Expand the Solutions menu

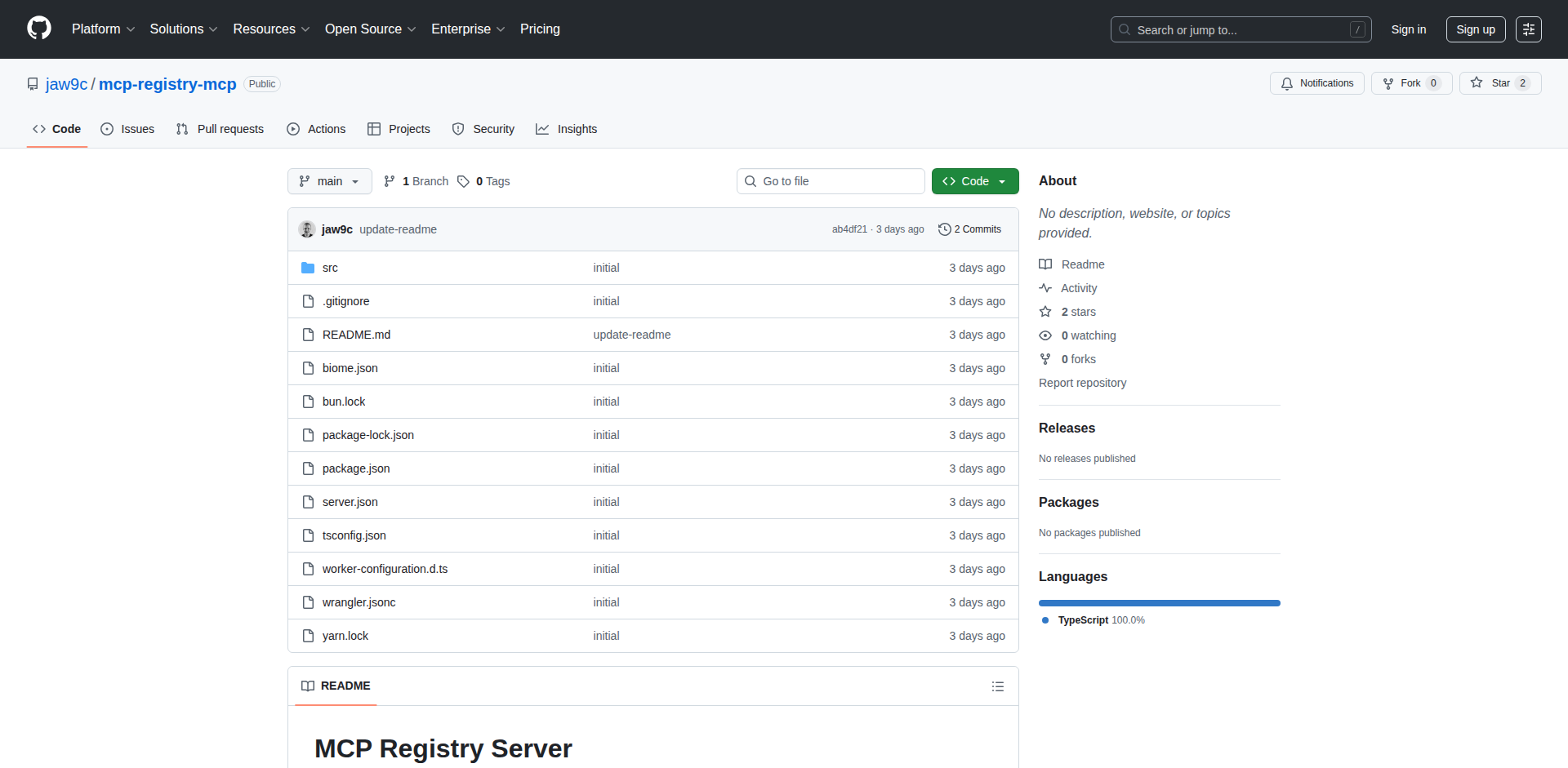[x=184, y=29]
